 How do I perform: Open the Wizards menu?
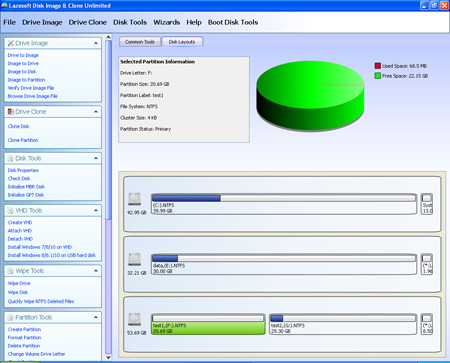click(x=167, y=22)
